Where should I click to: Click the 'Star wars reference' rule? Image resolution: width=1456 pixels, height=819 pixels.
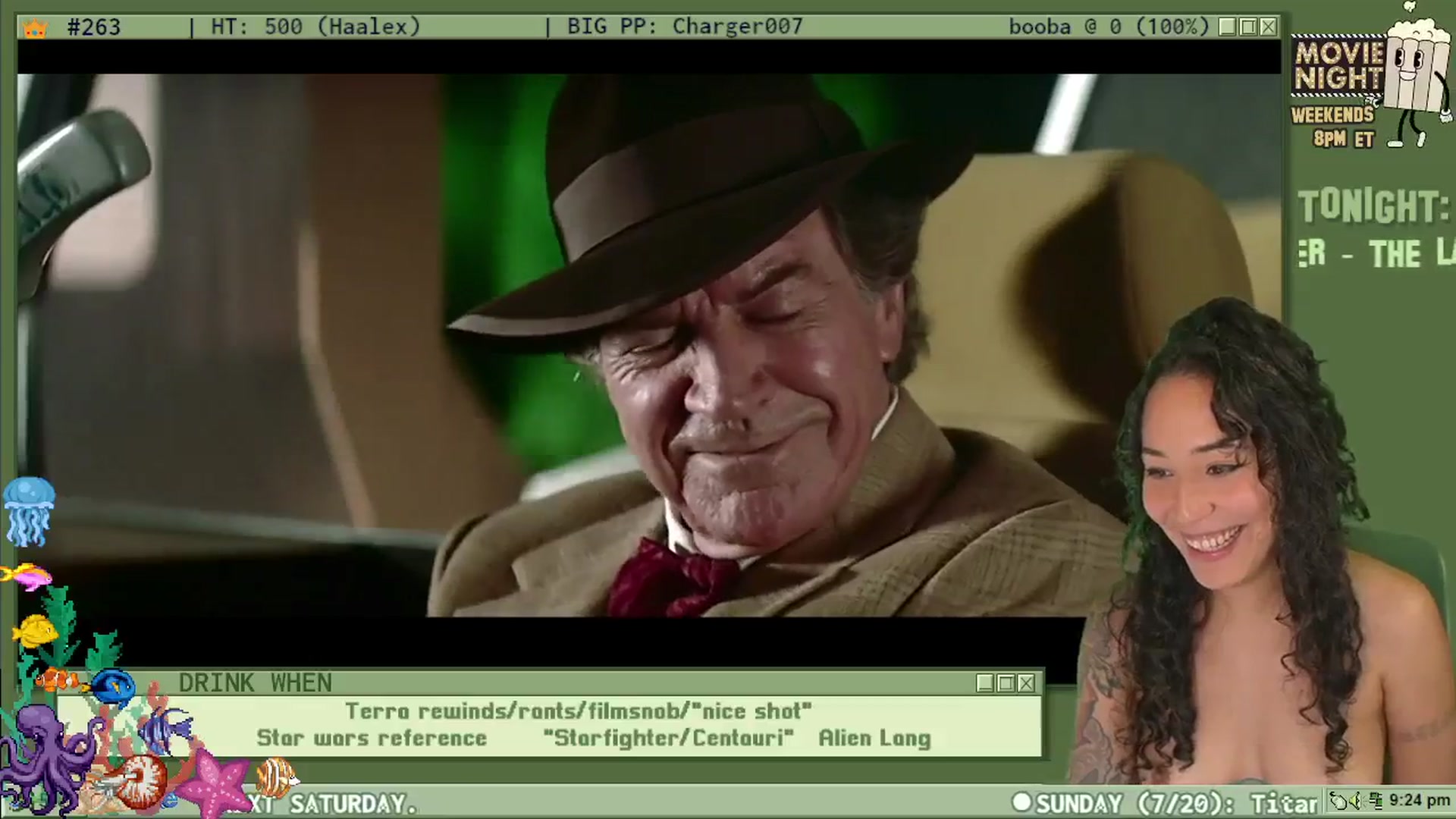[372, 738]
